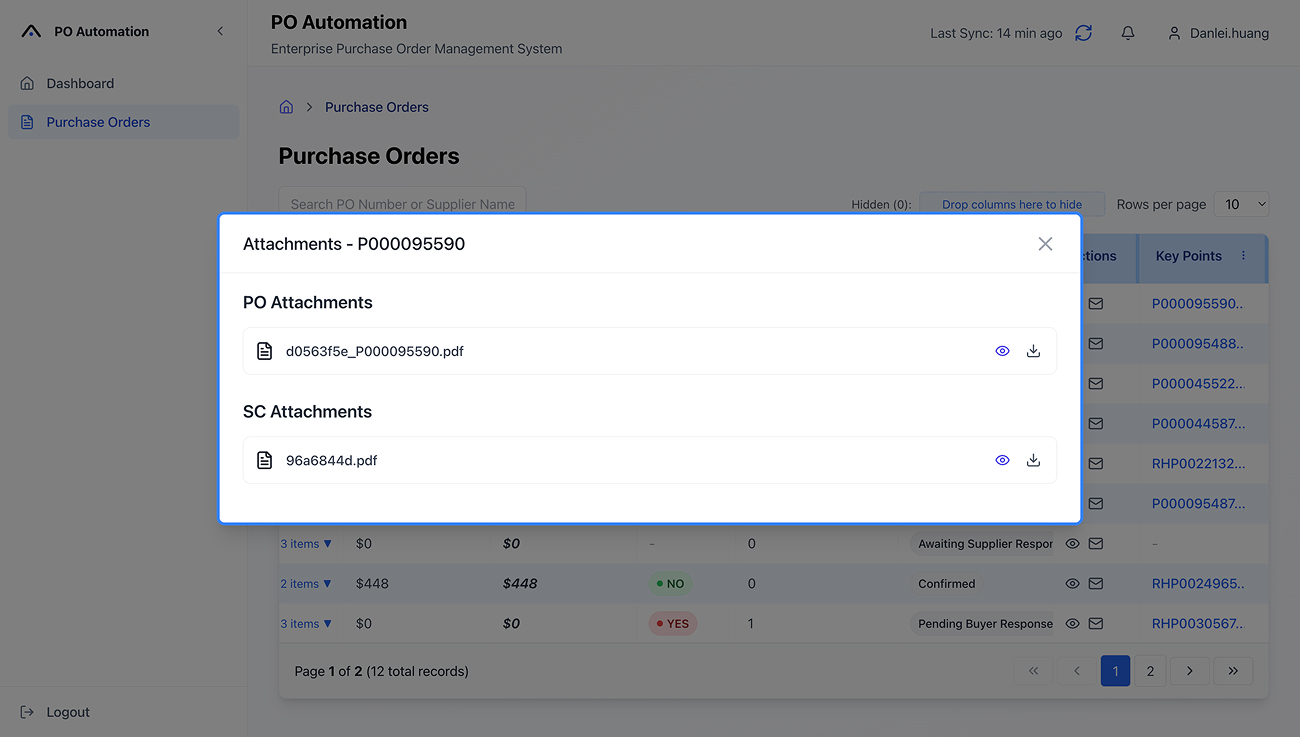
Task: Click the breadcrumb home icon
Action: click(286, 106)
